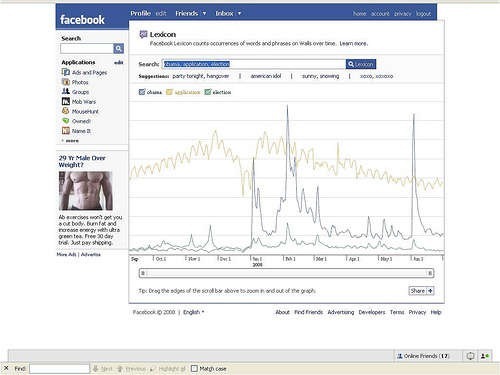Click the Advertise link under the ad

[91, 254]
